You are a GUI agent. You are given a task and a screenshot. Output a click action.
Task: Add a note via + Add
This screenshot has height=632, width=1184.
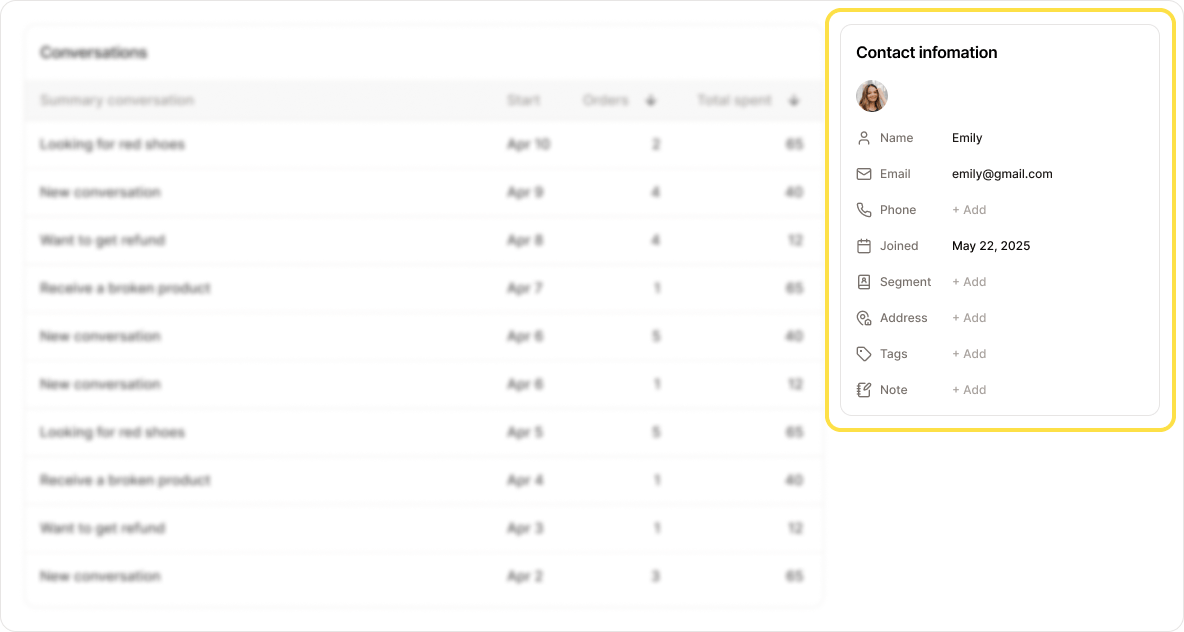coord(968,390)
